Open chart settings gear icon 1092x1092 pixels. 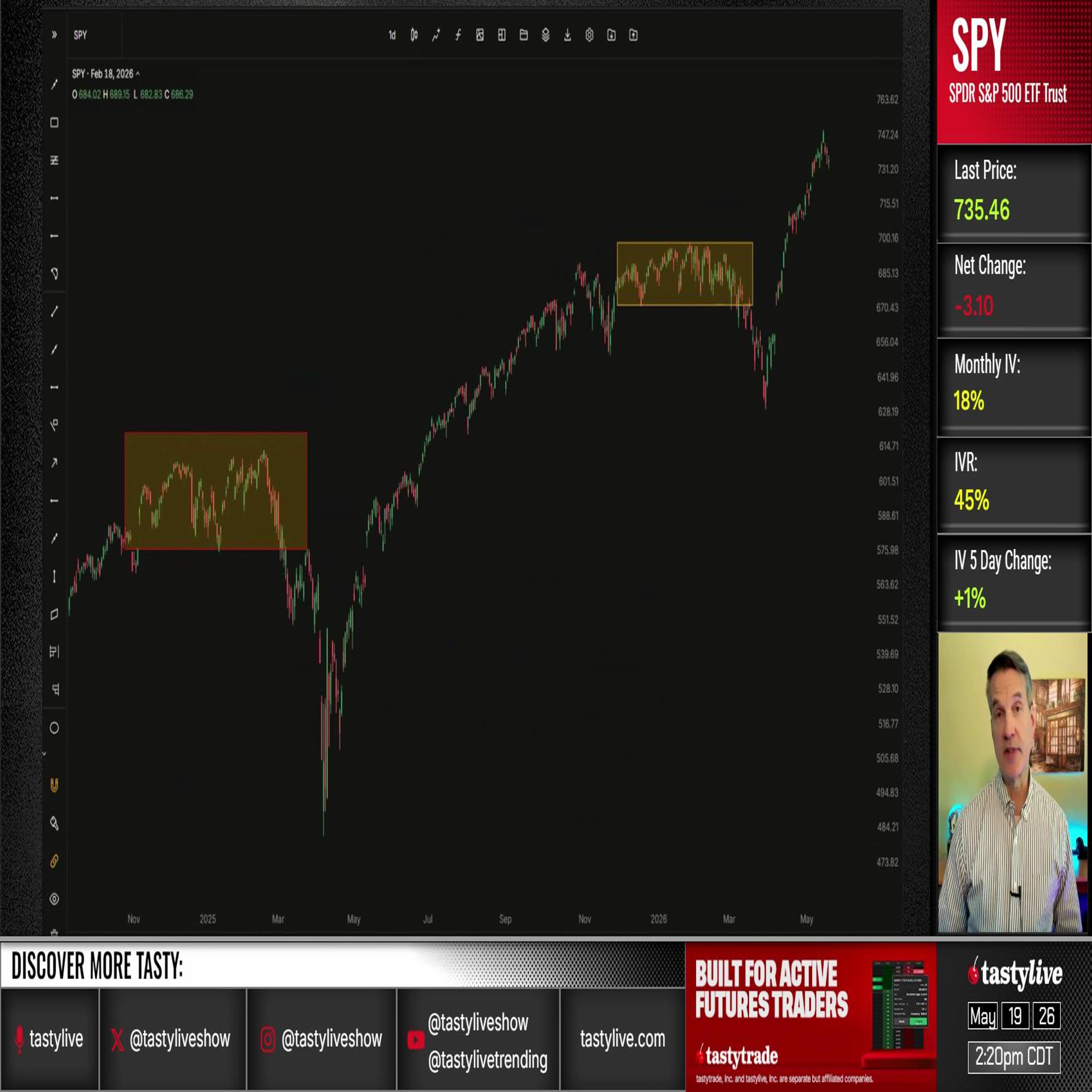point(590,35)
